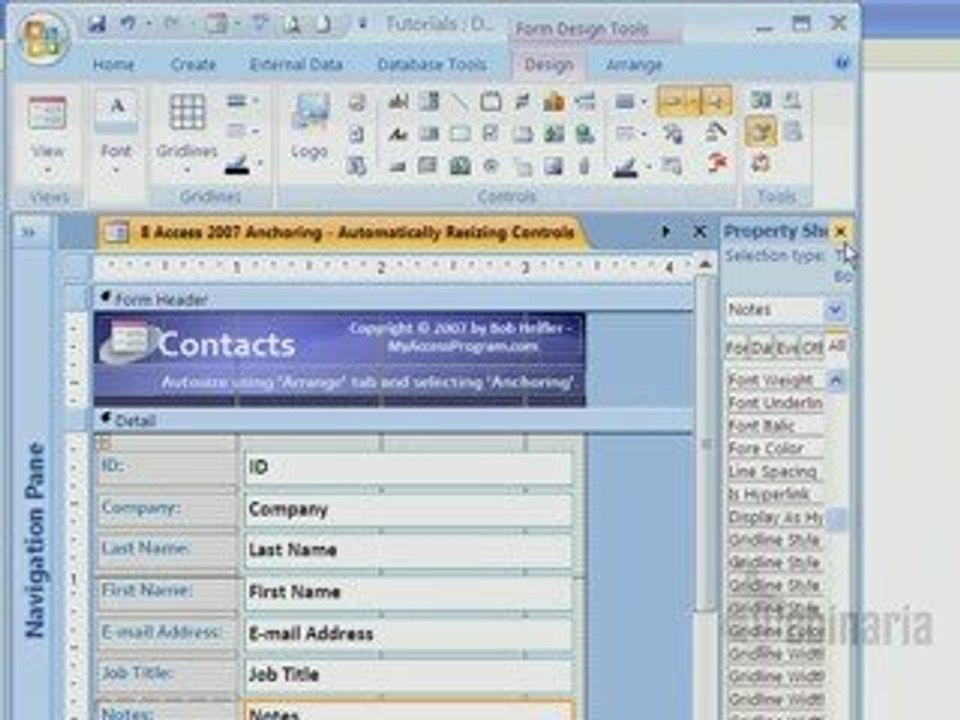Viewport: 960px width, 720px height.
Task: Select the Tab Control tool
Action: click(x=522, y=133)
